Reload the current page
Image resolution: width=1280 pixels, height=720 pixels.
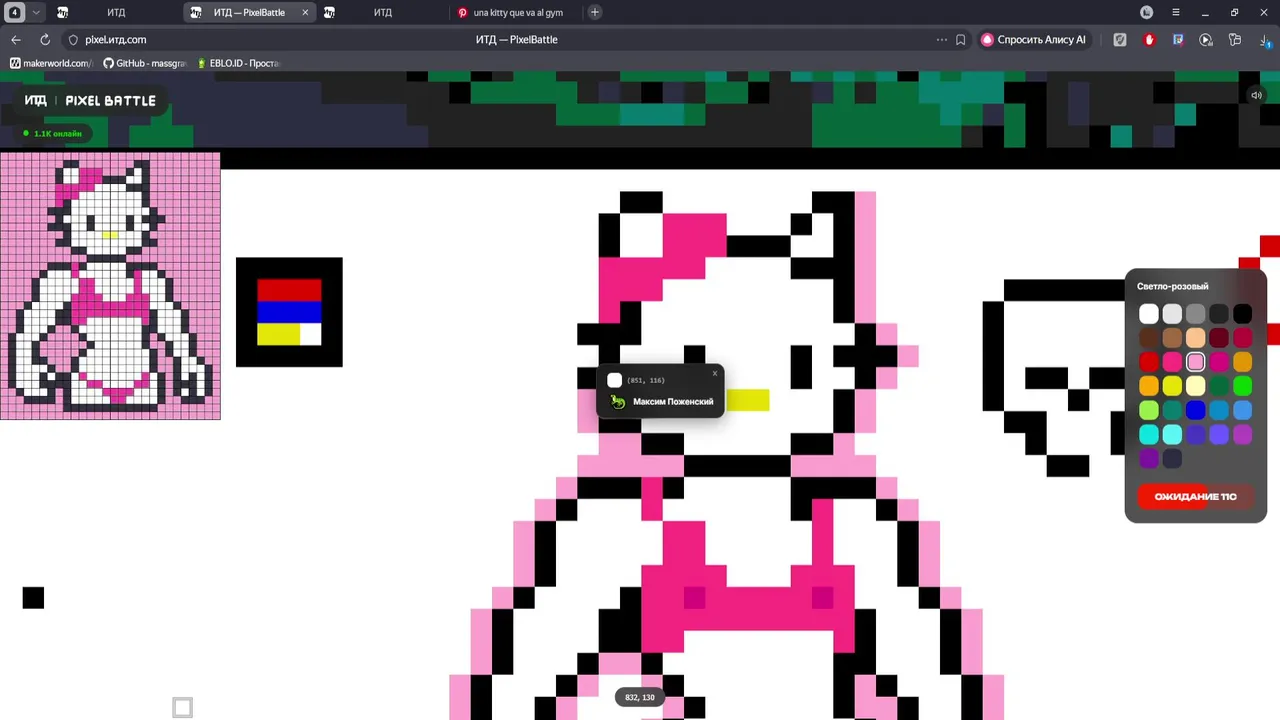coord(45,40)
